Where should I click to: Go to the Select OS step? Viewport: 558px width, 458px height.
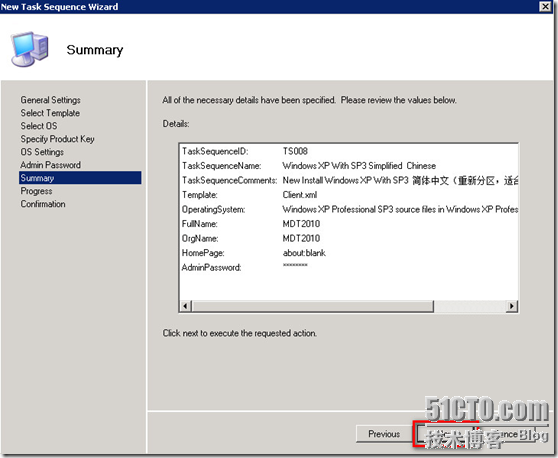(38, 126)
